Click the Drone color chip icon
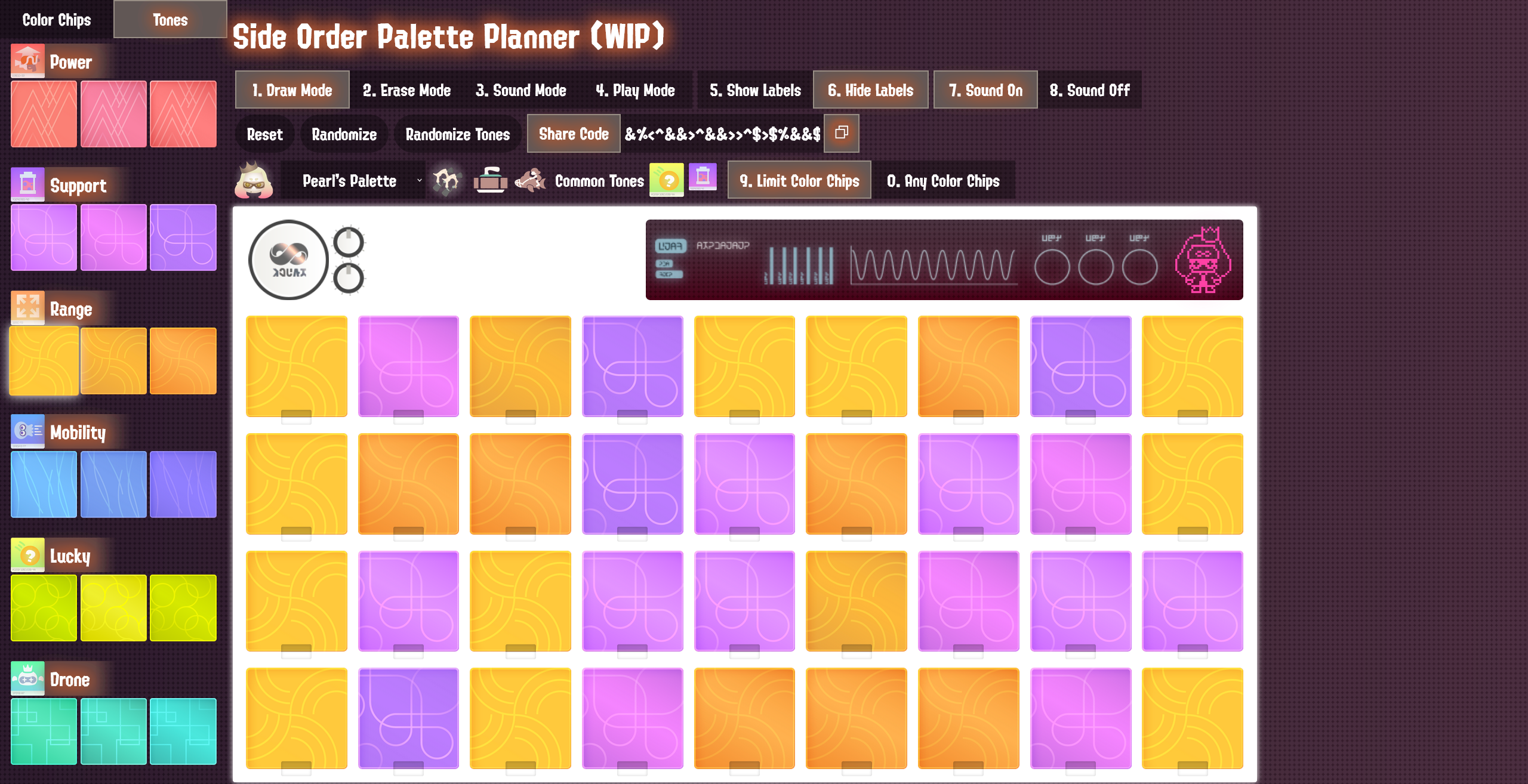Viewport: 1528px width, 784px height. [x=27, y=679]
